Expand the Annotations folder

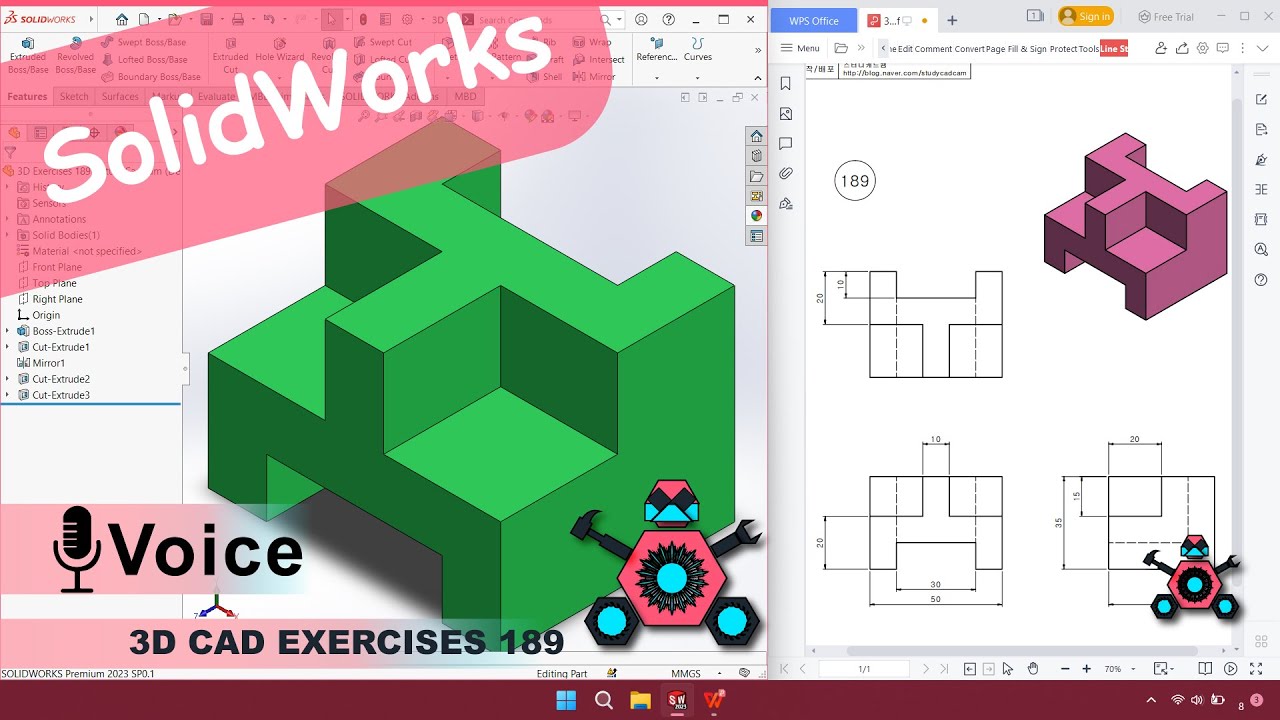[8, 219]
